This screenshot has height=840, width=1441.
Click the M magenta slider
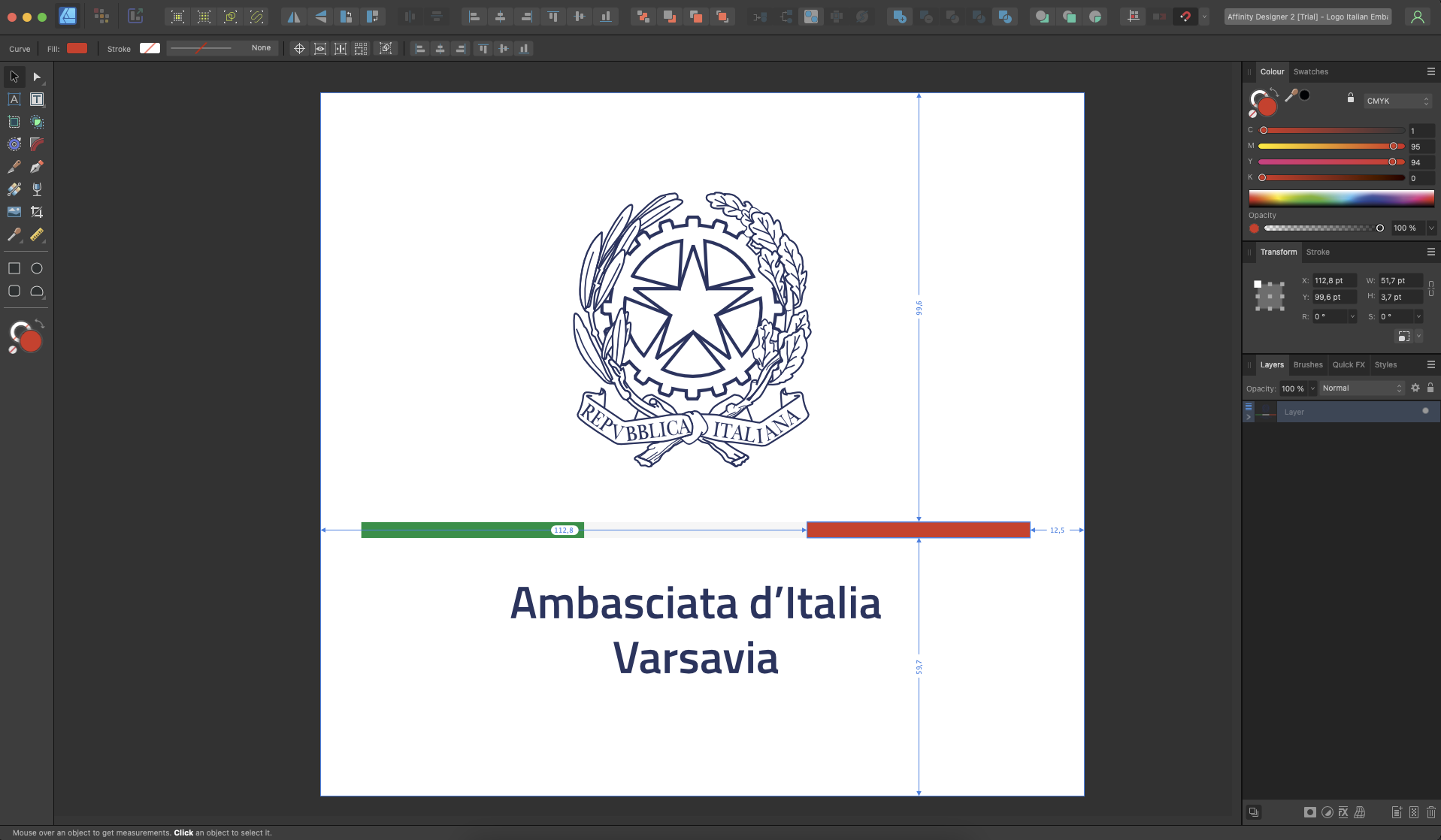coord(1331,146)
